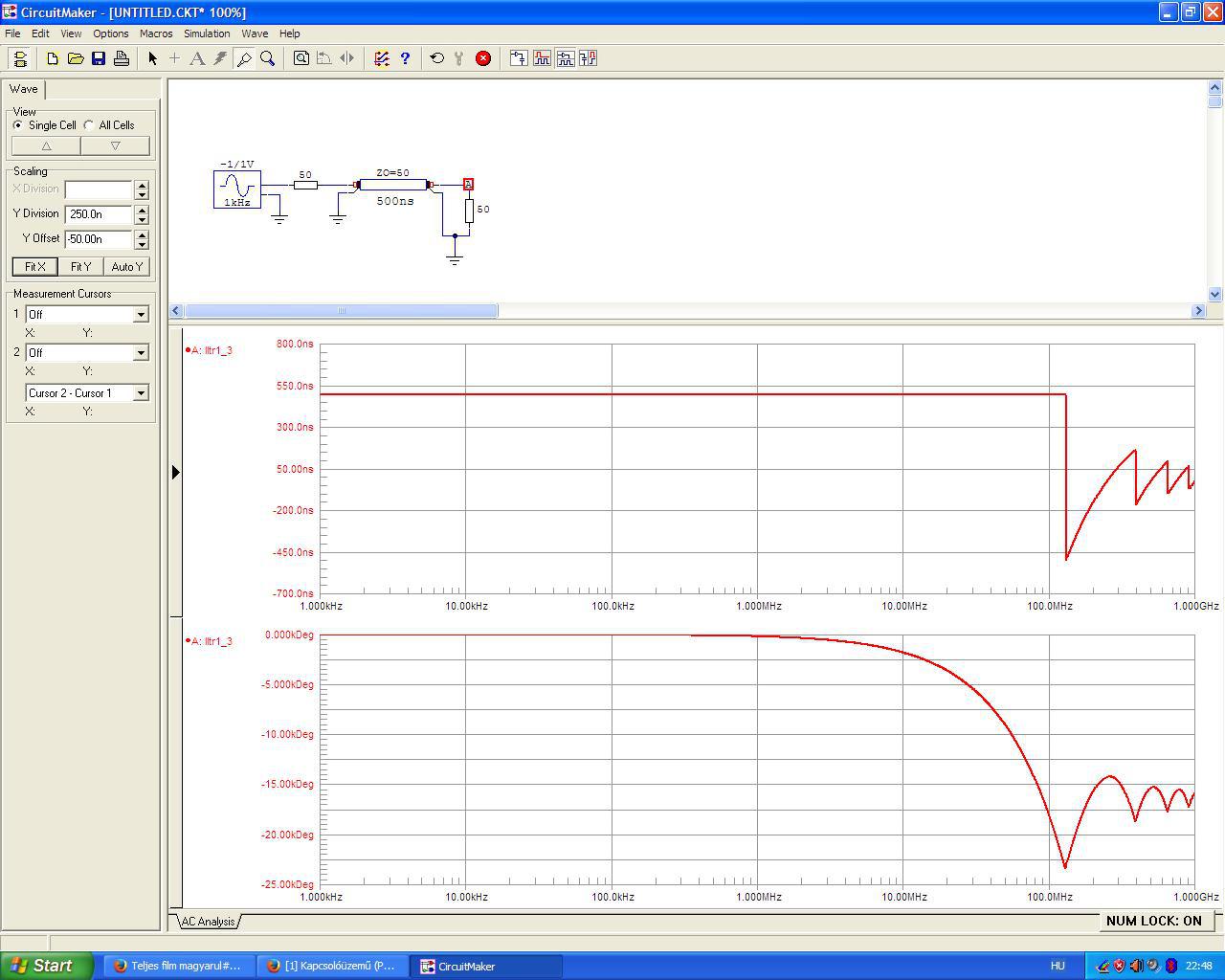Click the blue question mark help icon
This screenshot has height=980, width=1225.
pos(405,58)
